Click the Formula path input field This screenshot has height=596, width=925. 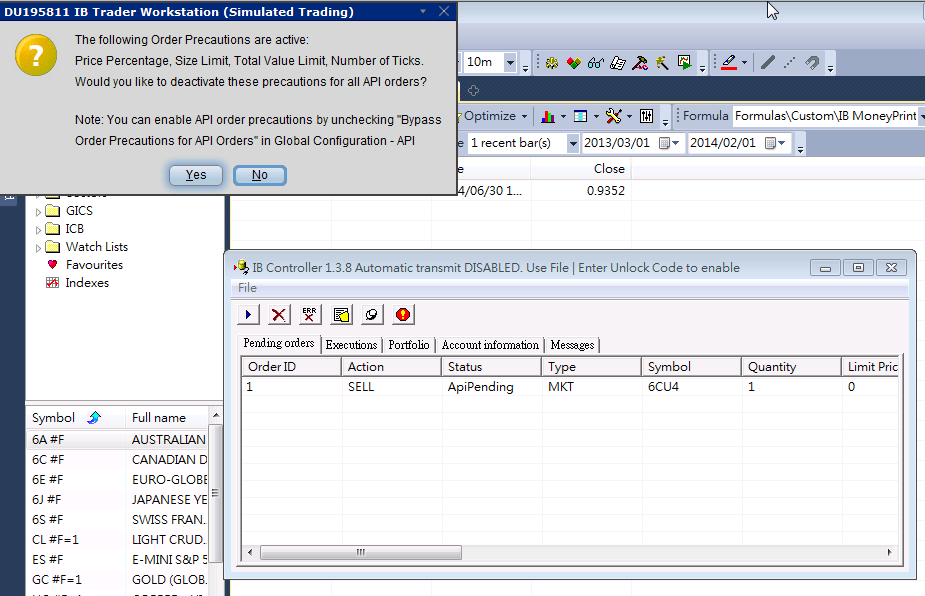click(827, 116)
